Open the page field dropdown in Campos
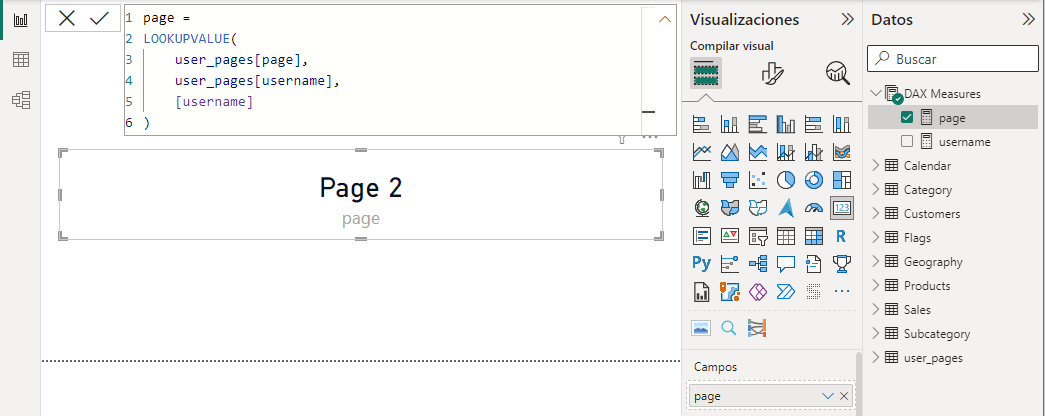This screenshot has height=416, width=1045. click(x=827, y=397)
